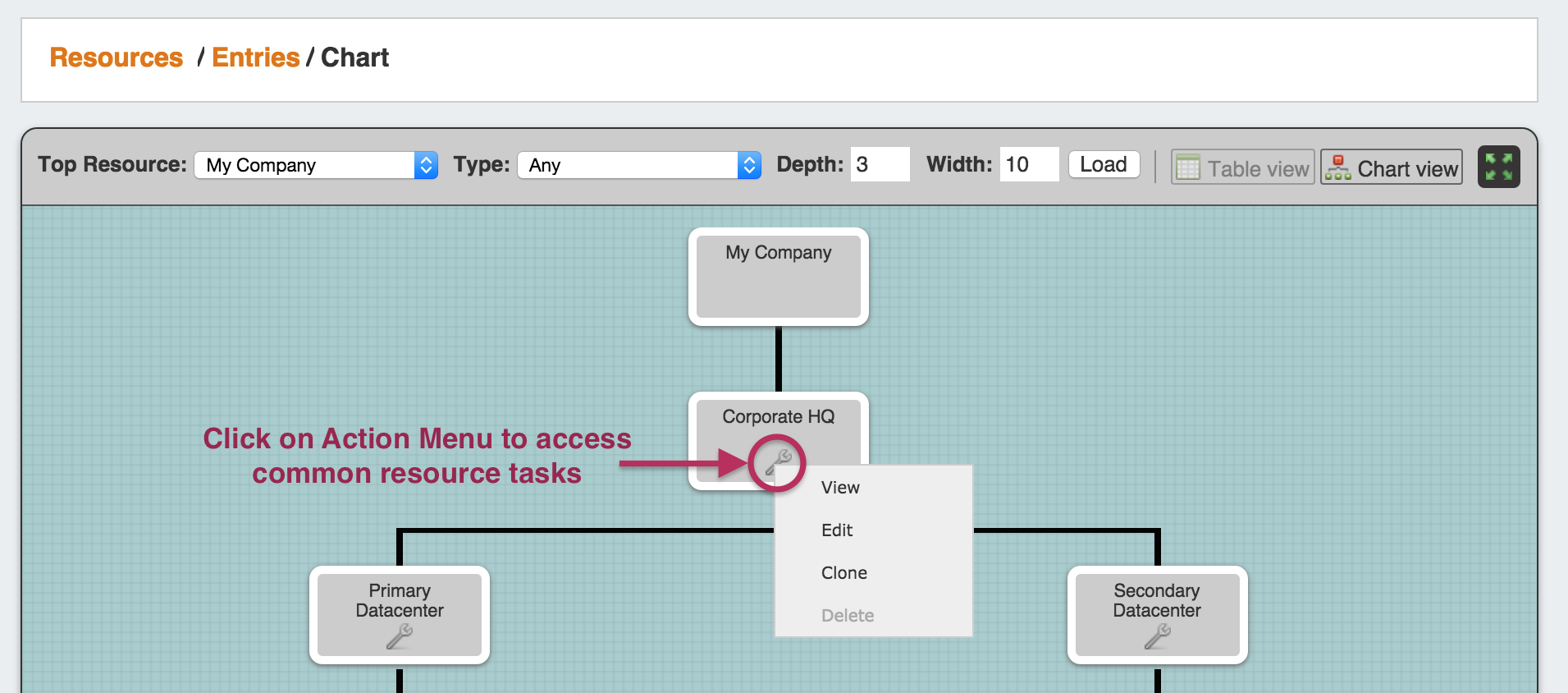The height and width of the screenshot is (693, 1568).
Task: Go to the Resources breadcrumb link
Action: click(117, 57)
